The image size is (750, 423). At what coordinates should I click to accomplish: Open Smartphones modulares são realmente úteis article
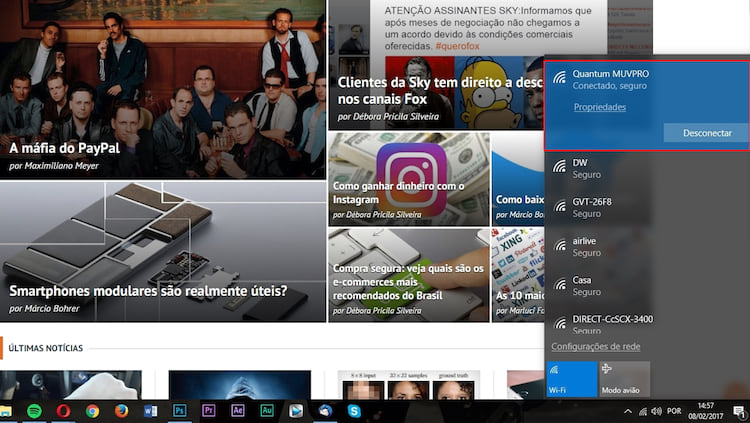(163, 252)
